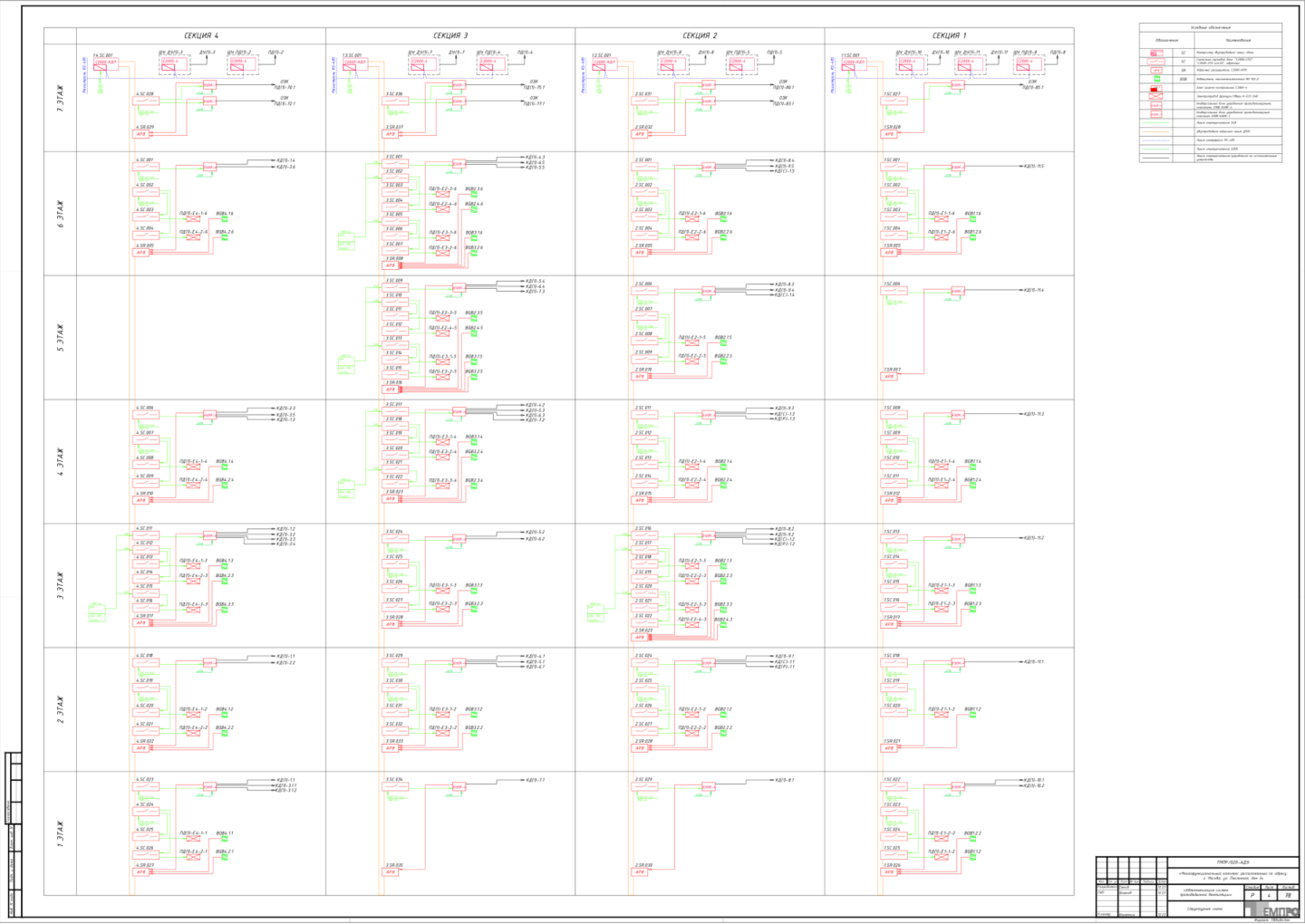Image resolution: width=1305 pixels, height=924 pixels.
Task: Click the 7 ЭТАЖ row label
Action: tap(61, 99)
